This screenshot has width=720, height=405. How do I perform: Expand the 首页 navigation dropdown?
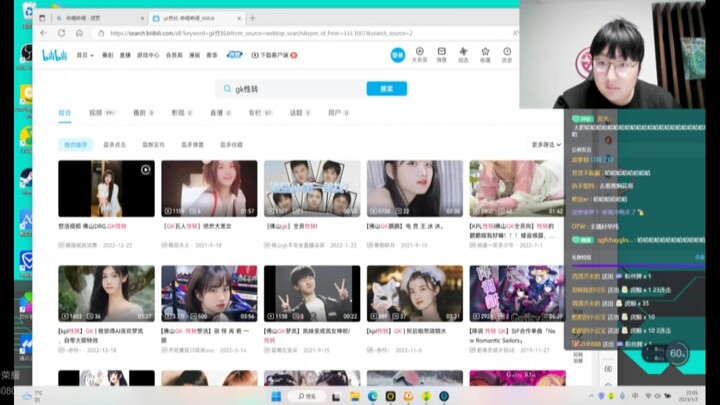tap(85, 55)
